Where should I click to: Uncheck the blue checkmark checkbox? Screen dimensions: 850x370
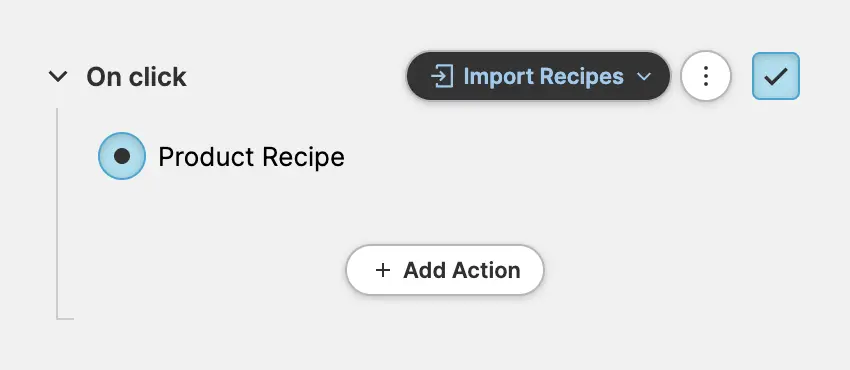click(x=776, y=76)
